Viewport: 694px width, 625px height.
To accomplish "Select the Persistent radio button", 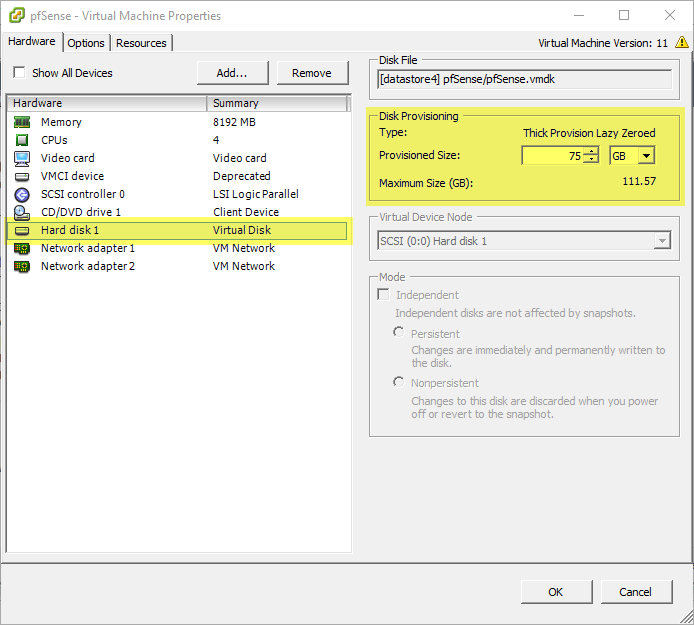I will tap(399, 332).
